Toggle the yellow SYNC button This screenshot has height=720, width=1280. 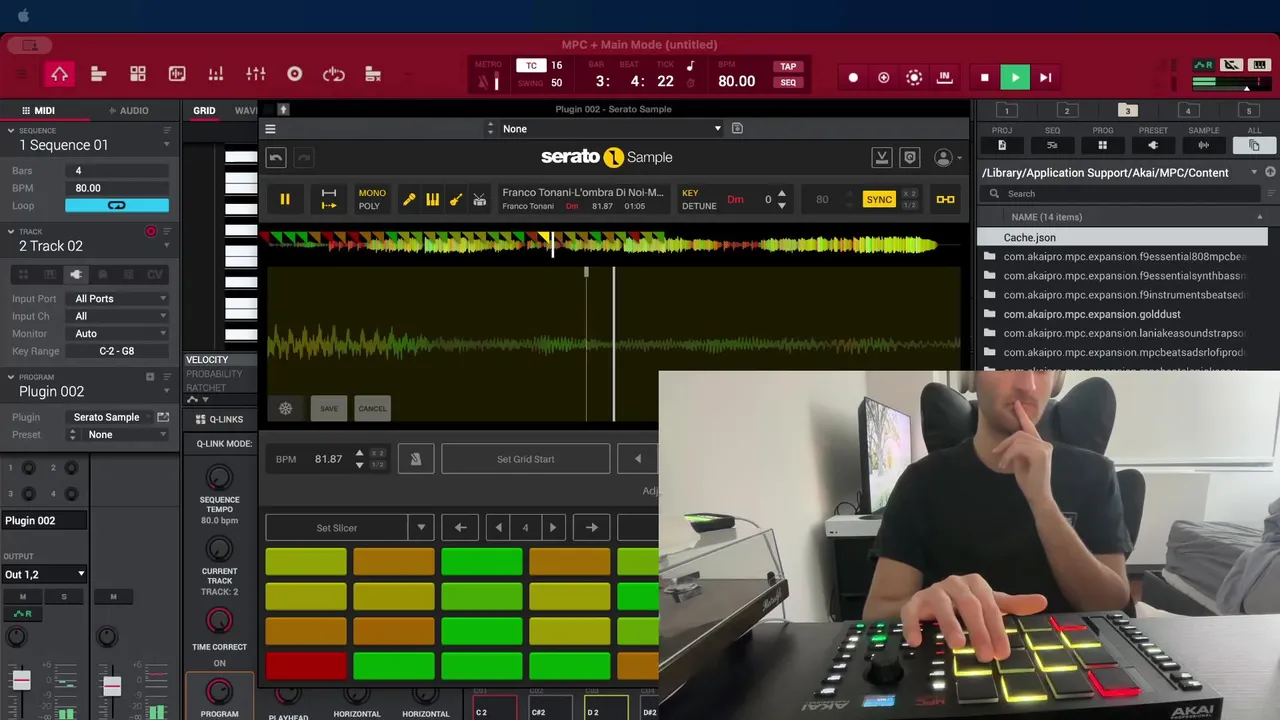879,199
